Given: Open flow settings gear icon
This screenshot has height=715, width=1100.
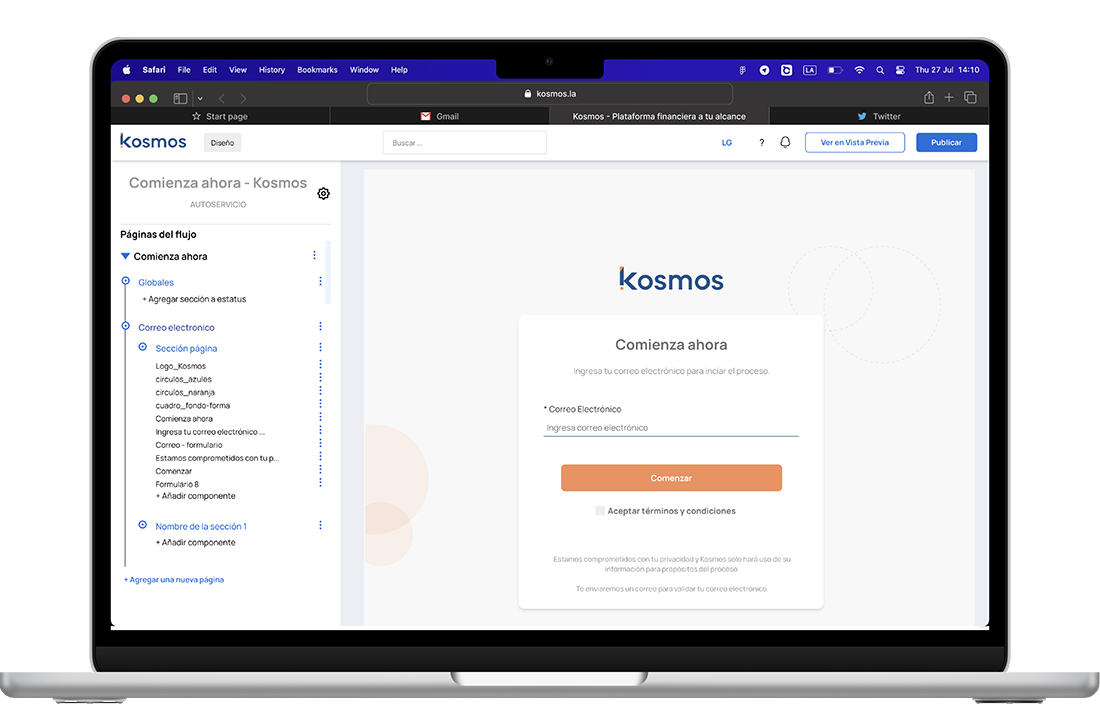Looking at the screenshot, I should point(323,194).
